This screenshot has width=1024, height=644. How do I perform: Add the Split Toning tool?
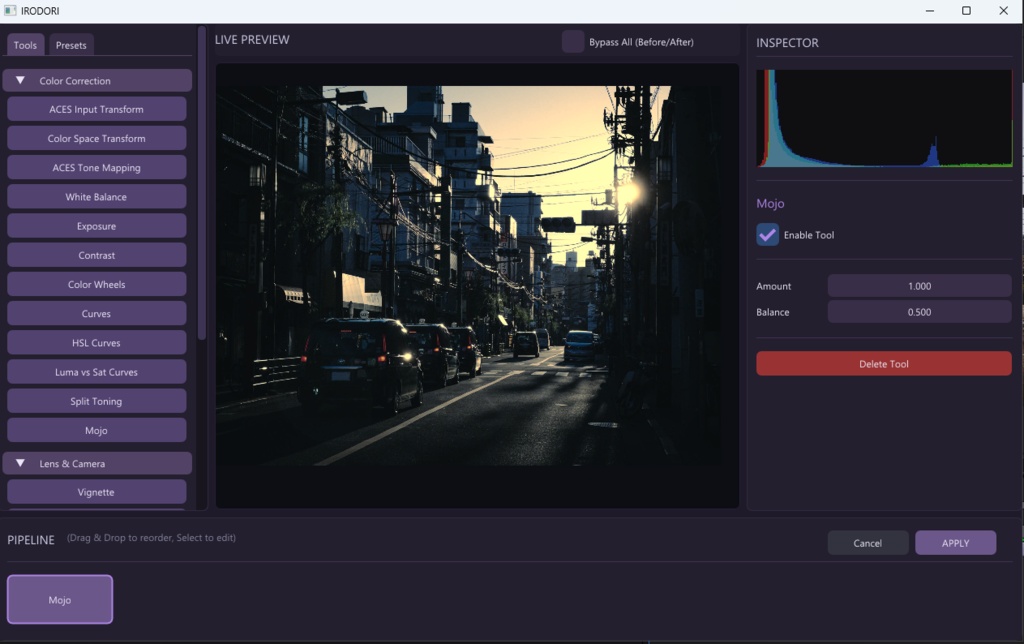97,401
